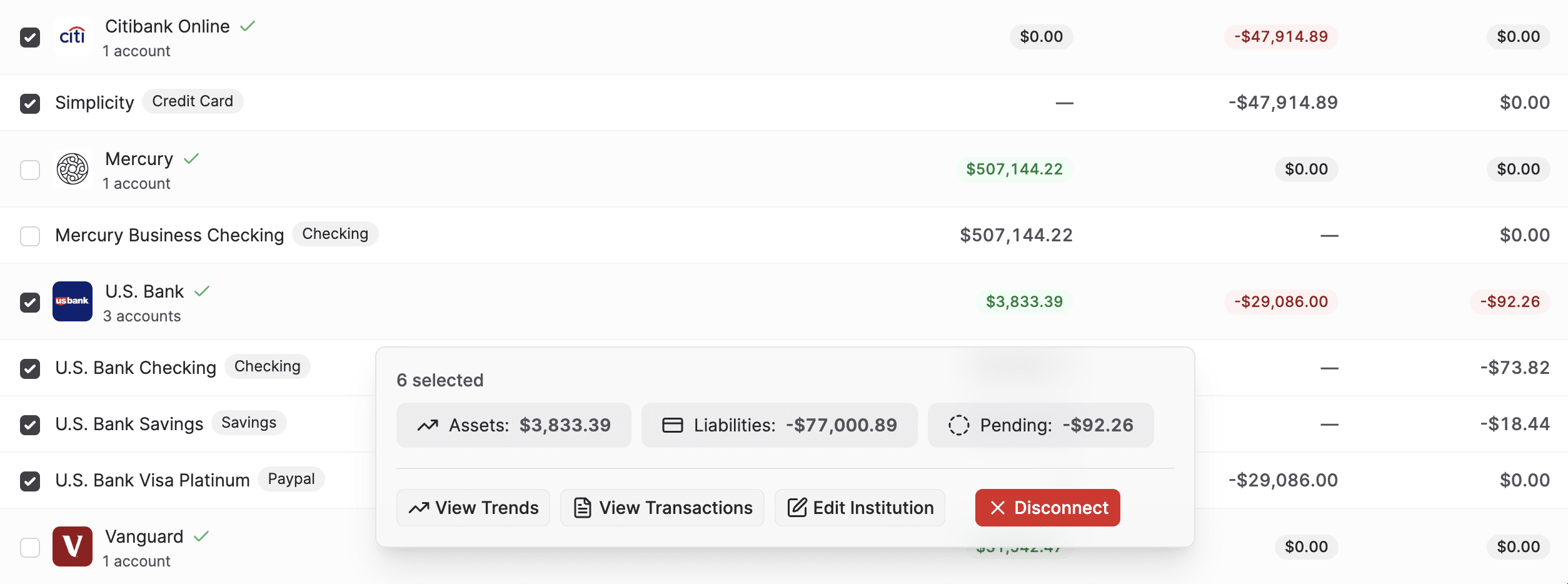The height and width of the screenshot is (584, 1568).
Task: Click the Edit Institution pencil icon
Action: [x=797, y=507]
